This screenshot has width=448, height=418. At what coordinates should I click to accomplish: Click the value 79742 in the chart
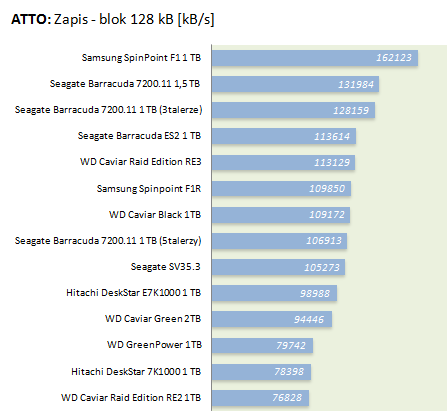click(291, 345)
